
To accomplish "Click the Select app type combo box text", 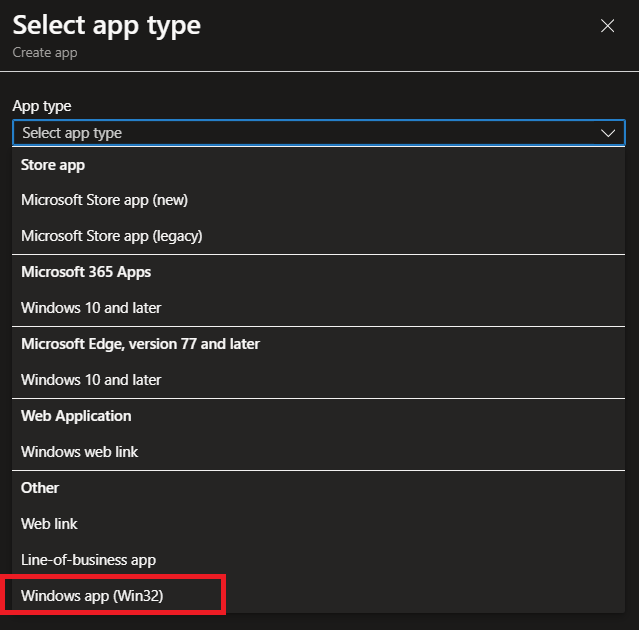I will pos(72,133).
